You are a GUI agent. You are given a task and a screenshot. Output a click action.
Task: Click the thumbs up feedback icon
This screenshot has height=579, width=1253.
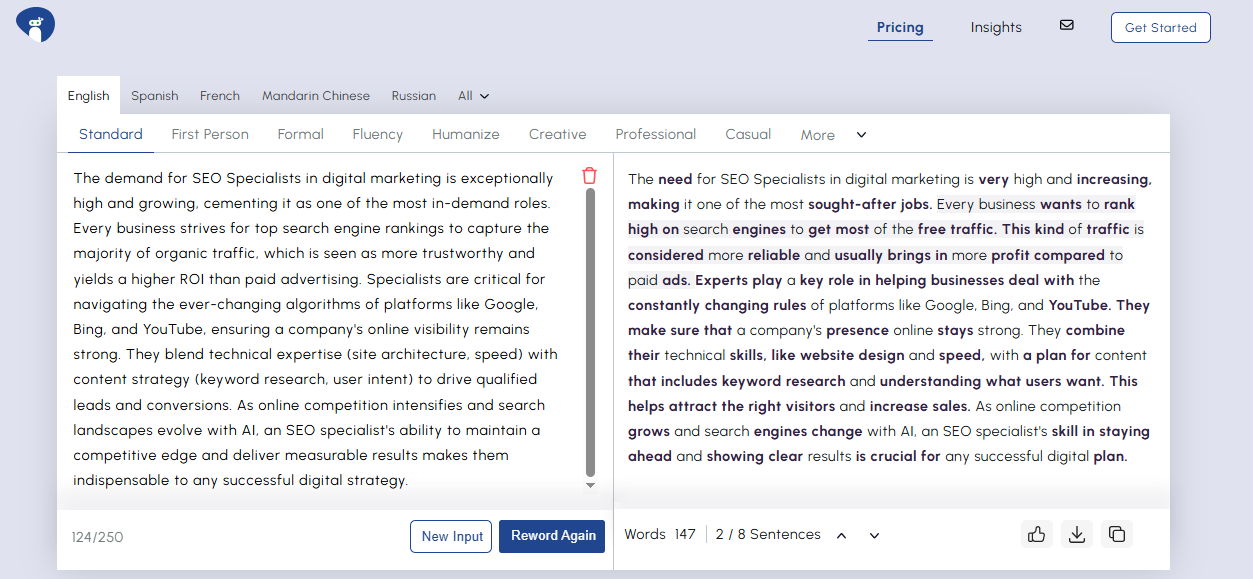click(x=1036, y=535)
